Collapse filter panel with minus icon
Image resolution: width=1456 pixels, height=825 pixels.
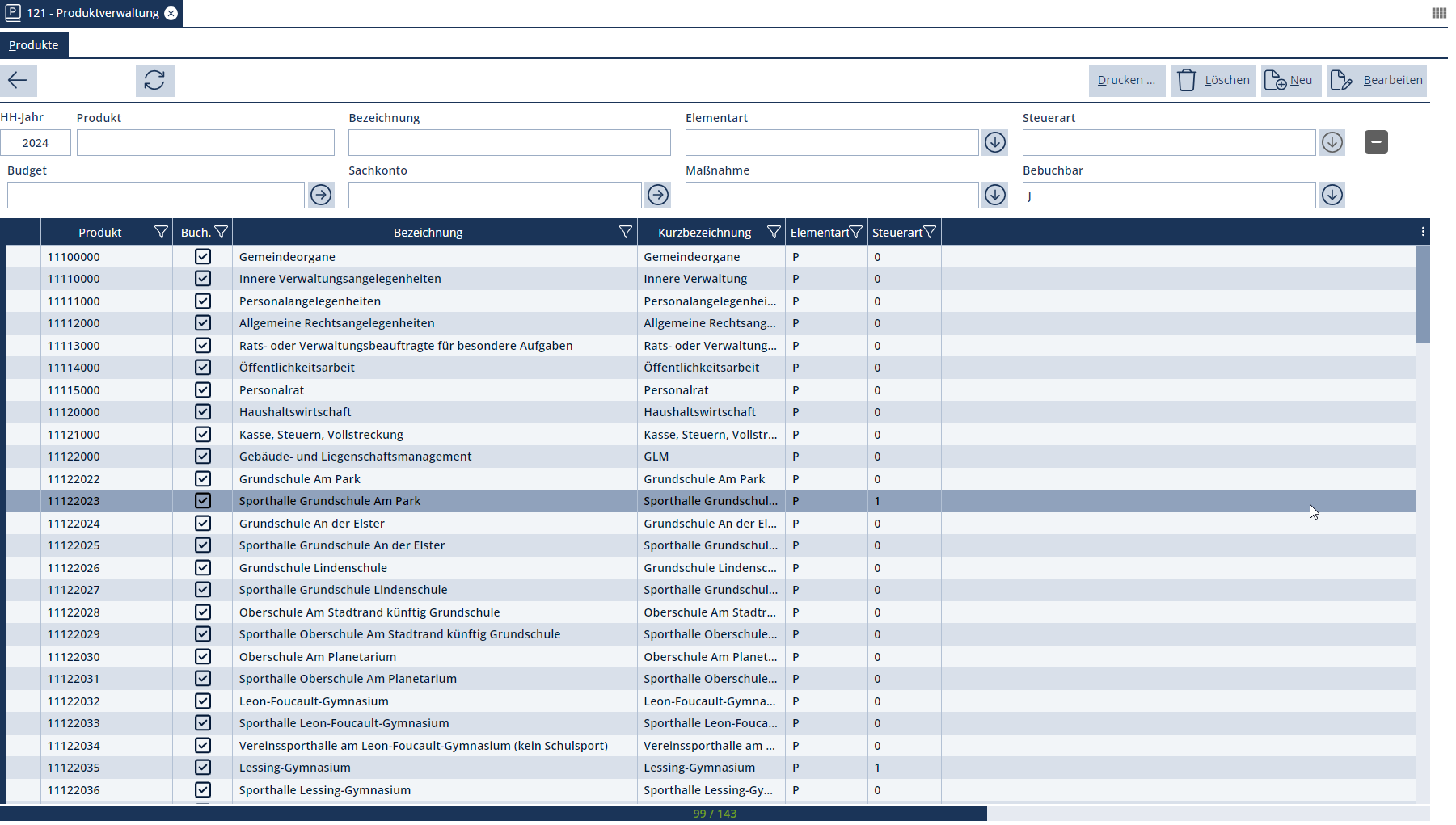coord(1376,142)
